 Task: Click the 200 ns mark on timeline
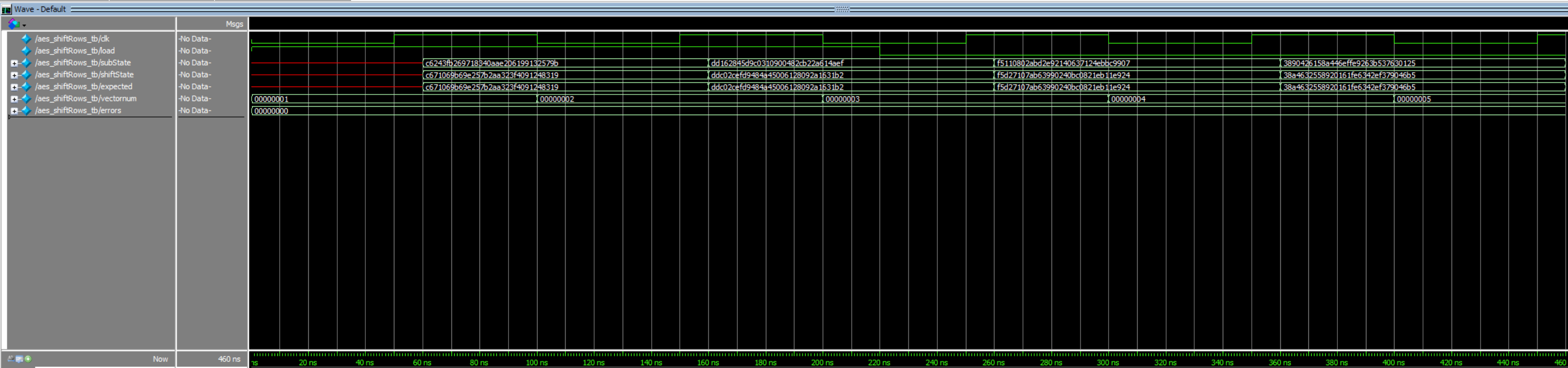click(x=822, y=362)
